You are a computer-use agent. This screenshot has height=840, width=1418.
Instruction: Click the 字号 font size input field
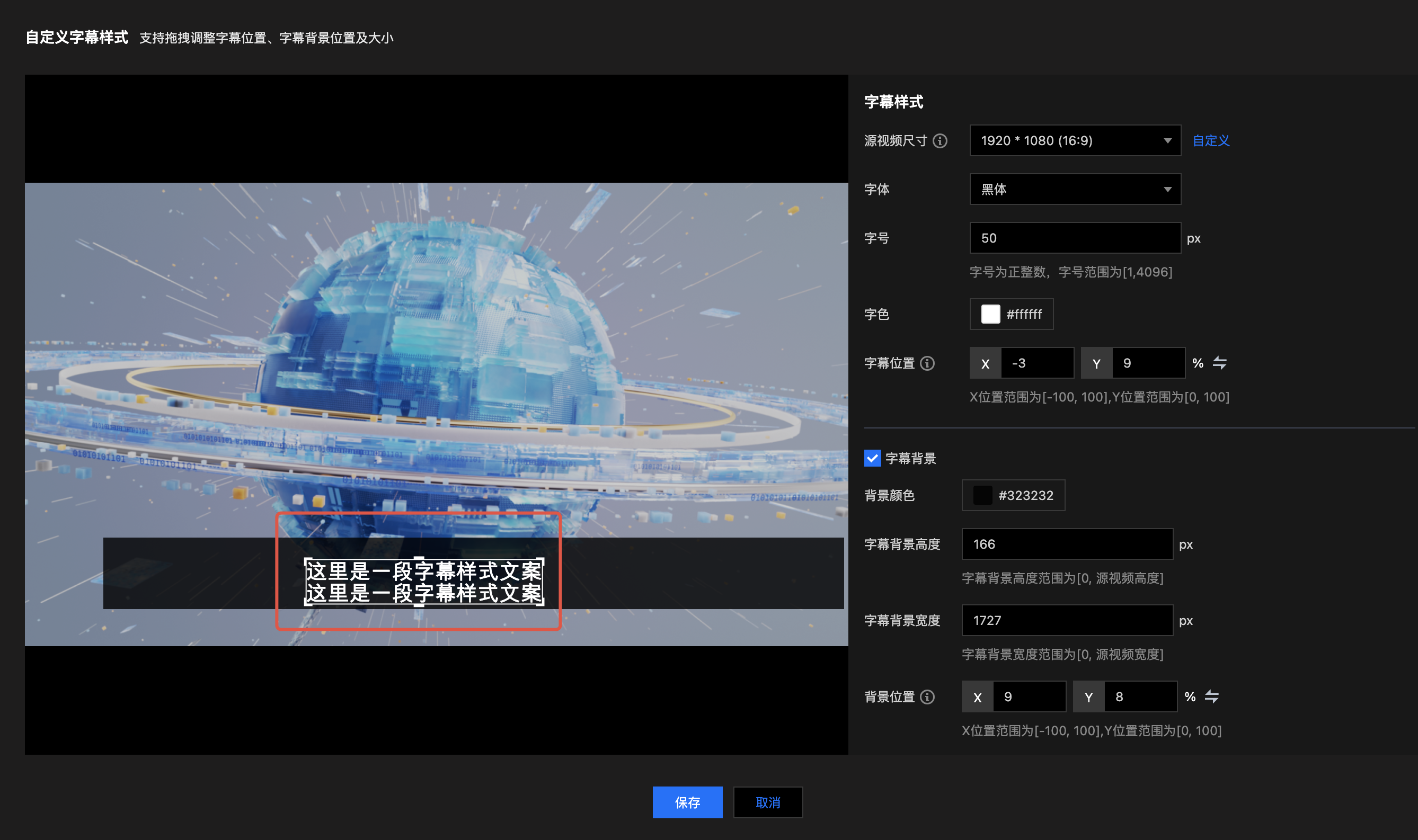point(1074,238)
